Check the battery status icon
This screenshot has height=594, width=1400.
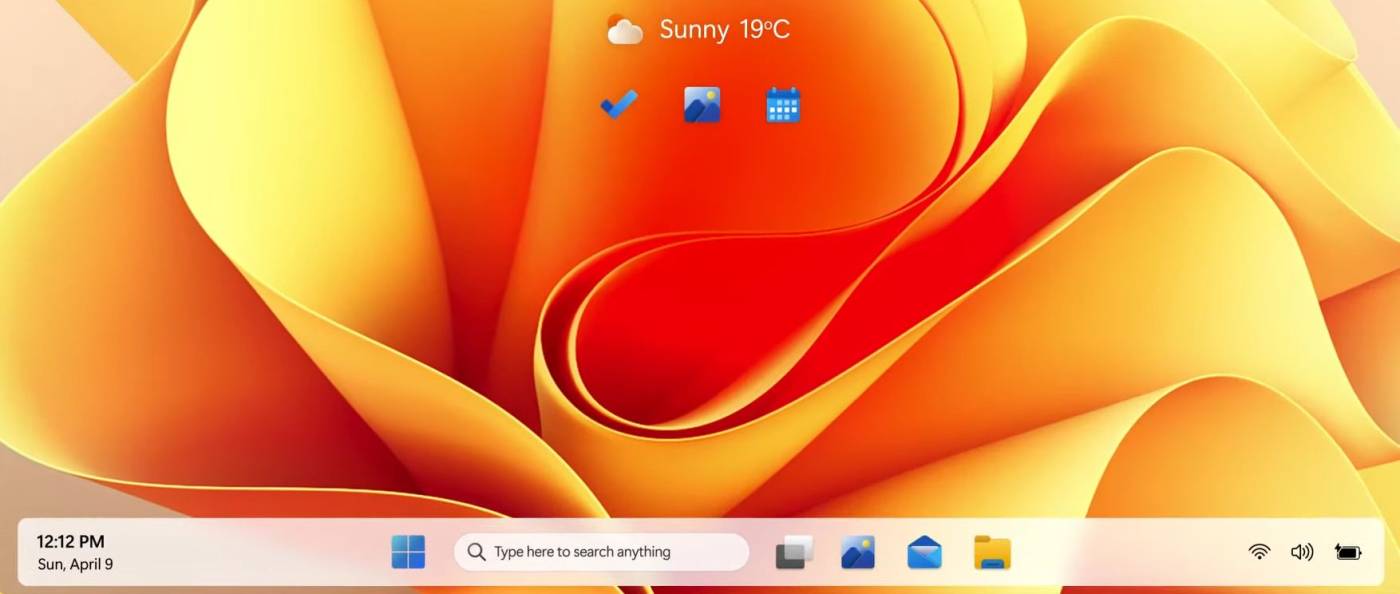pos(1347,552)
